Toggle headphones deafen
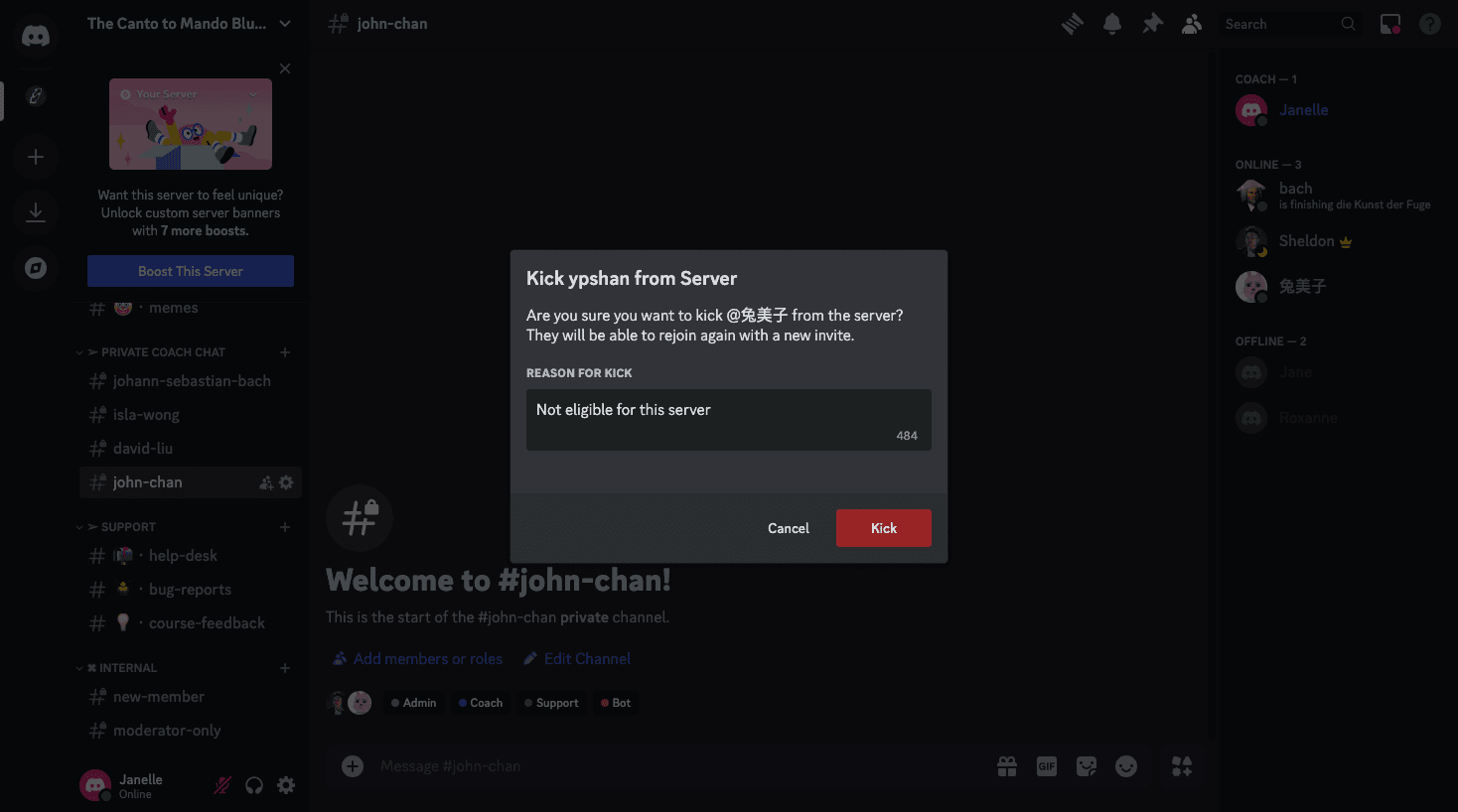This screenshot has height=812, width=1458. 254,785
